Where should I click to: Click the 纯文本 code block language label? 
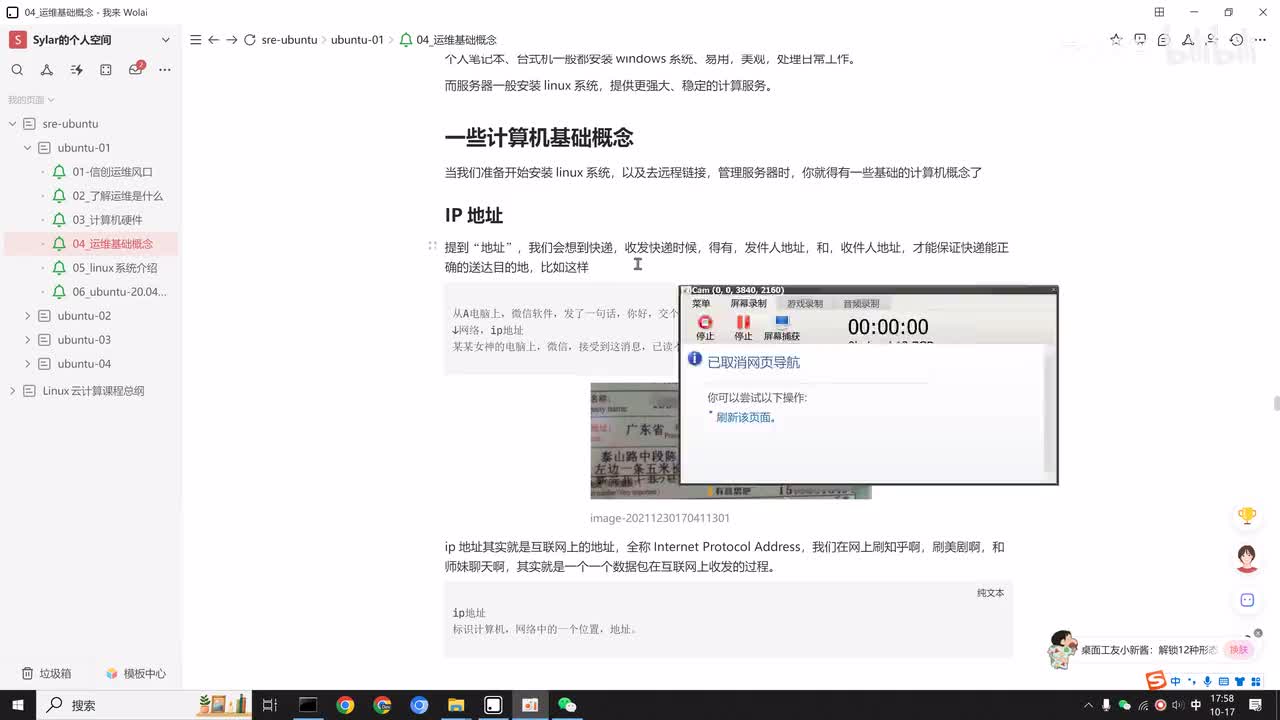coord(990,593)
